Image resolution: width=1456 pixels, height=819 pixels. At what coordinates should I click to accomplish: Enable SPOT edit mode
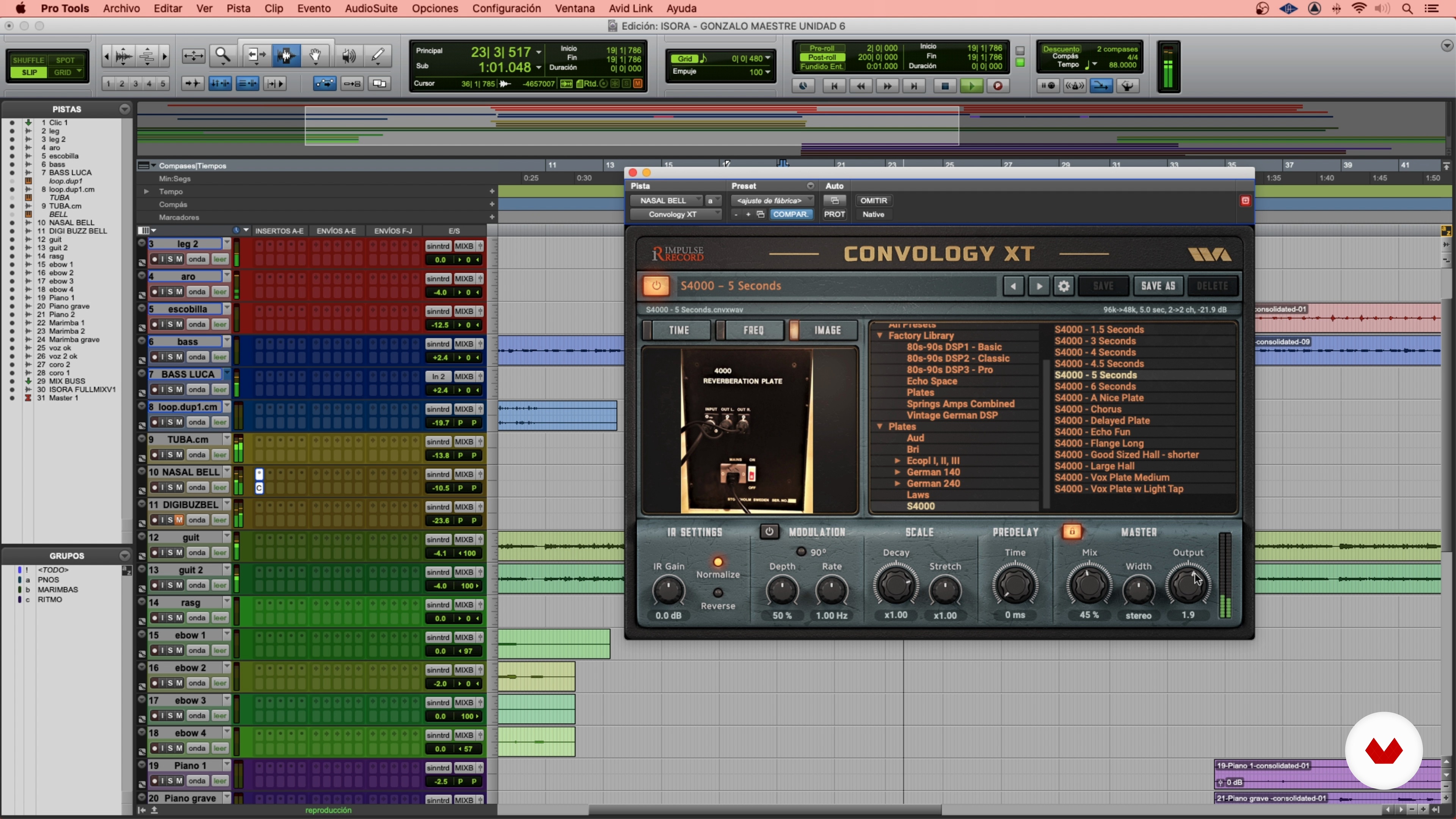pos(66,61)
